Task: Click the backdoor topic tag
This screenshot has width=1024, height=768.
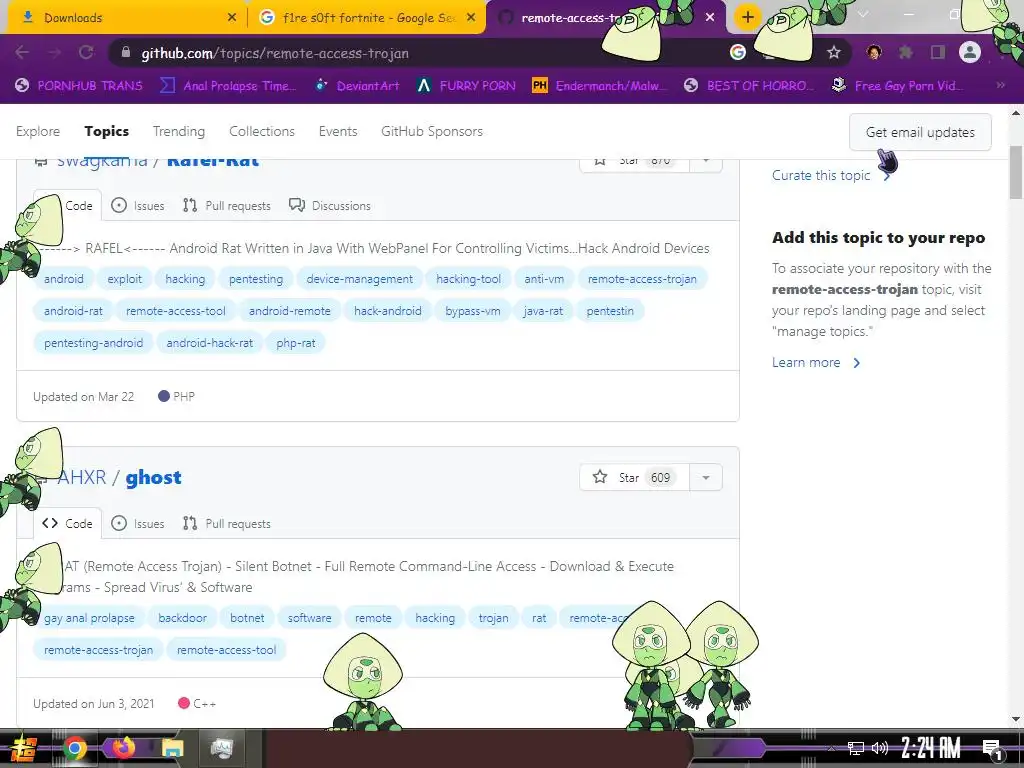Action: click(182, 618)
